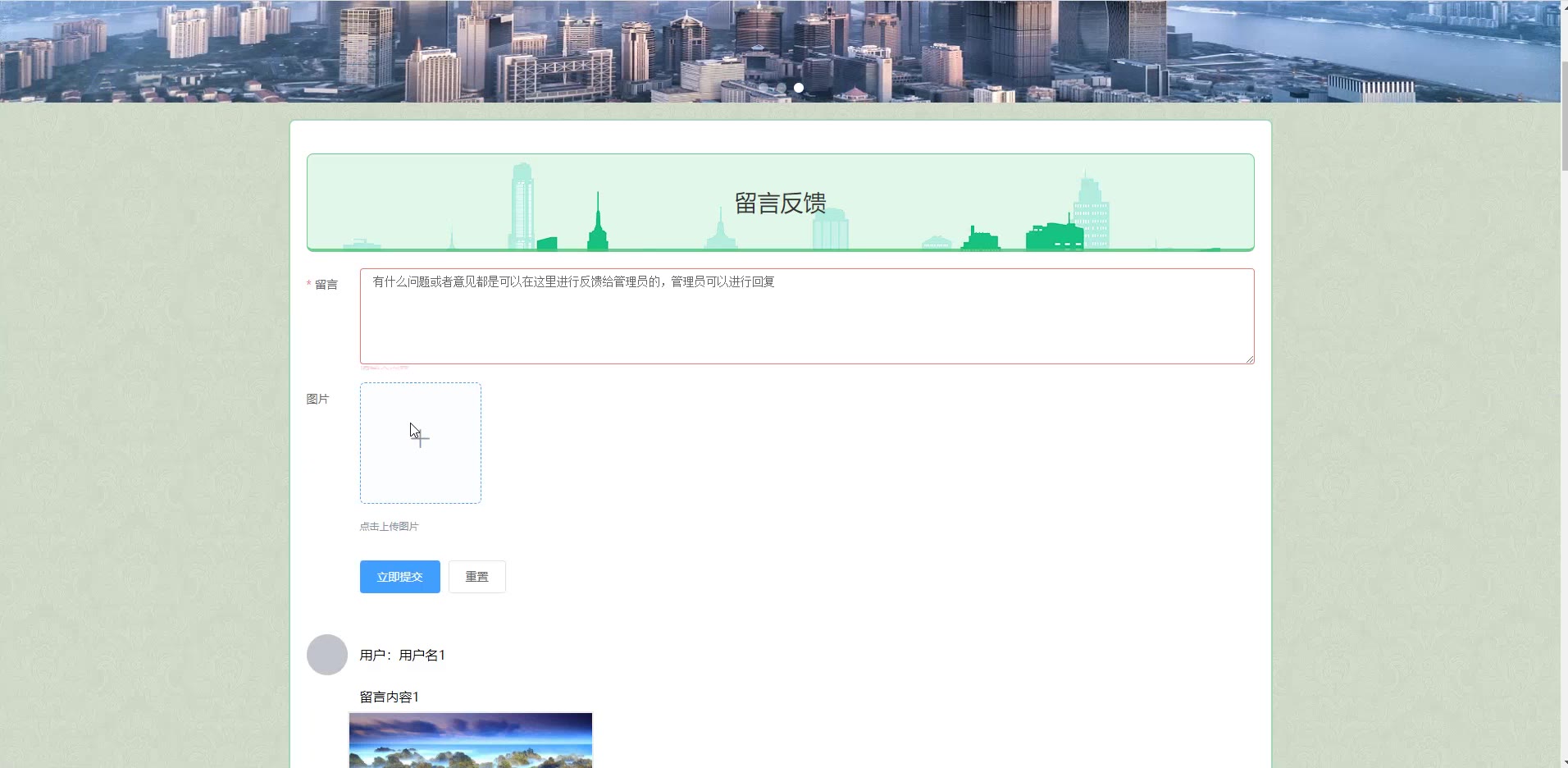The image size is (1568, 768).
Task: Submit the form with 立即提交 button
Action: pyautogui.click(x=400, y=577)
